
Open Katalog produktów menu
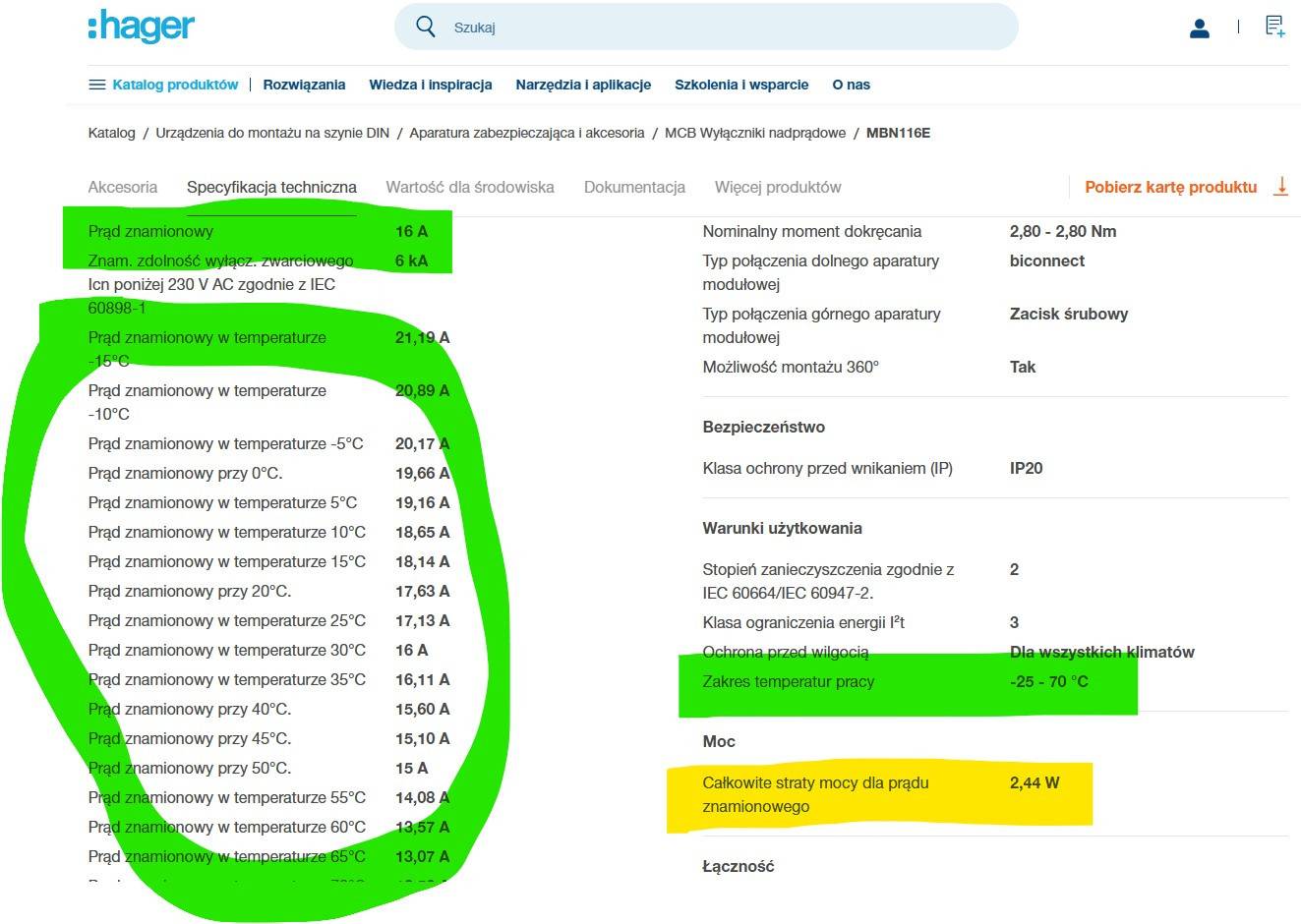(175, 85)
